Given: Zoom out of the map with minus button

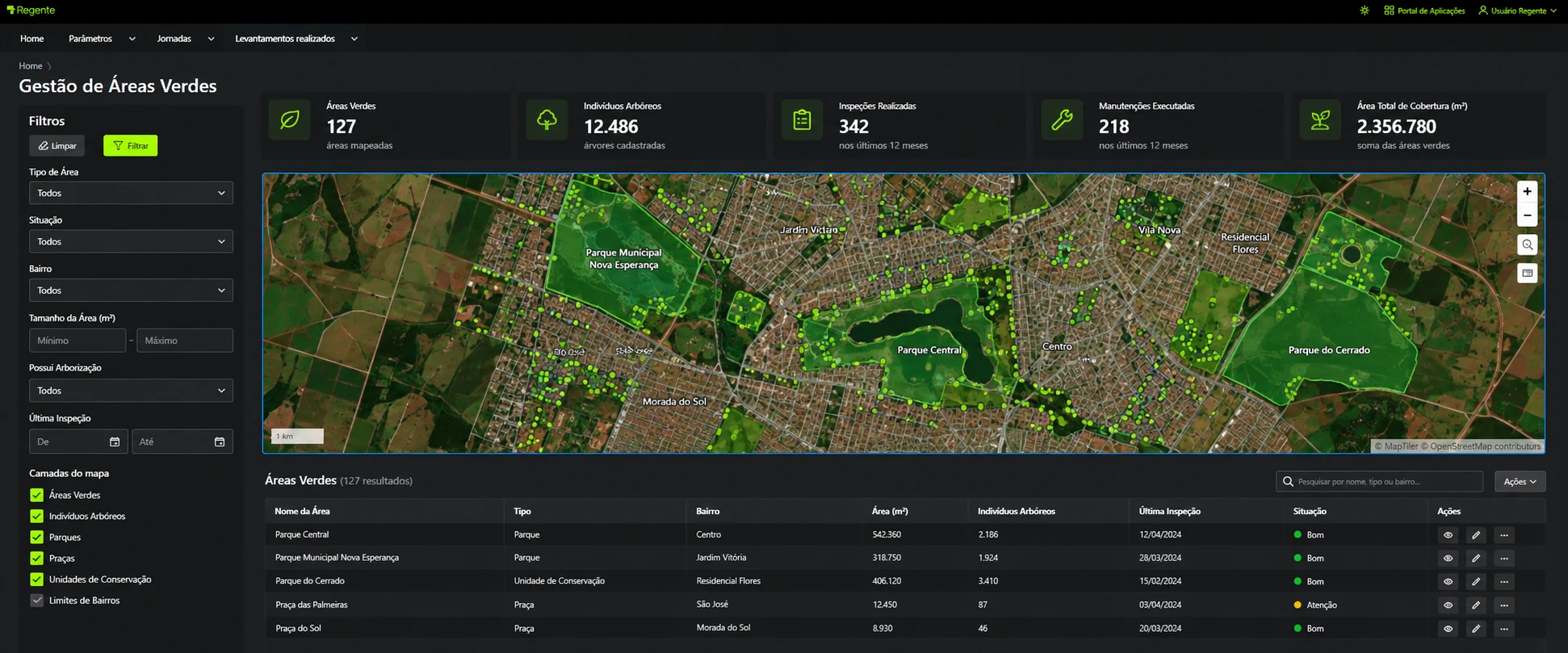Looking at the screenshot, I should (1527, 216).
